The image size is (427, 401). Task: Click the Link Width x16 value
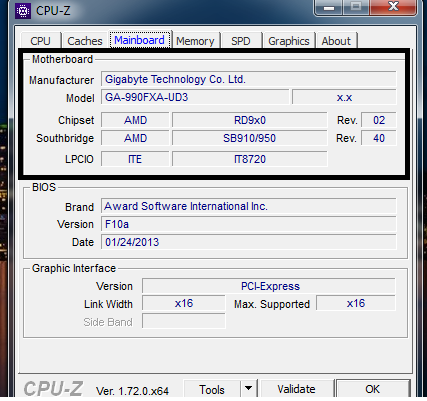(184, 303)
